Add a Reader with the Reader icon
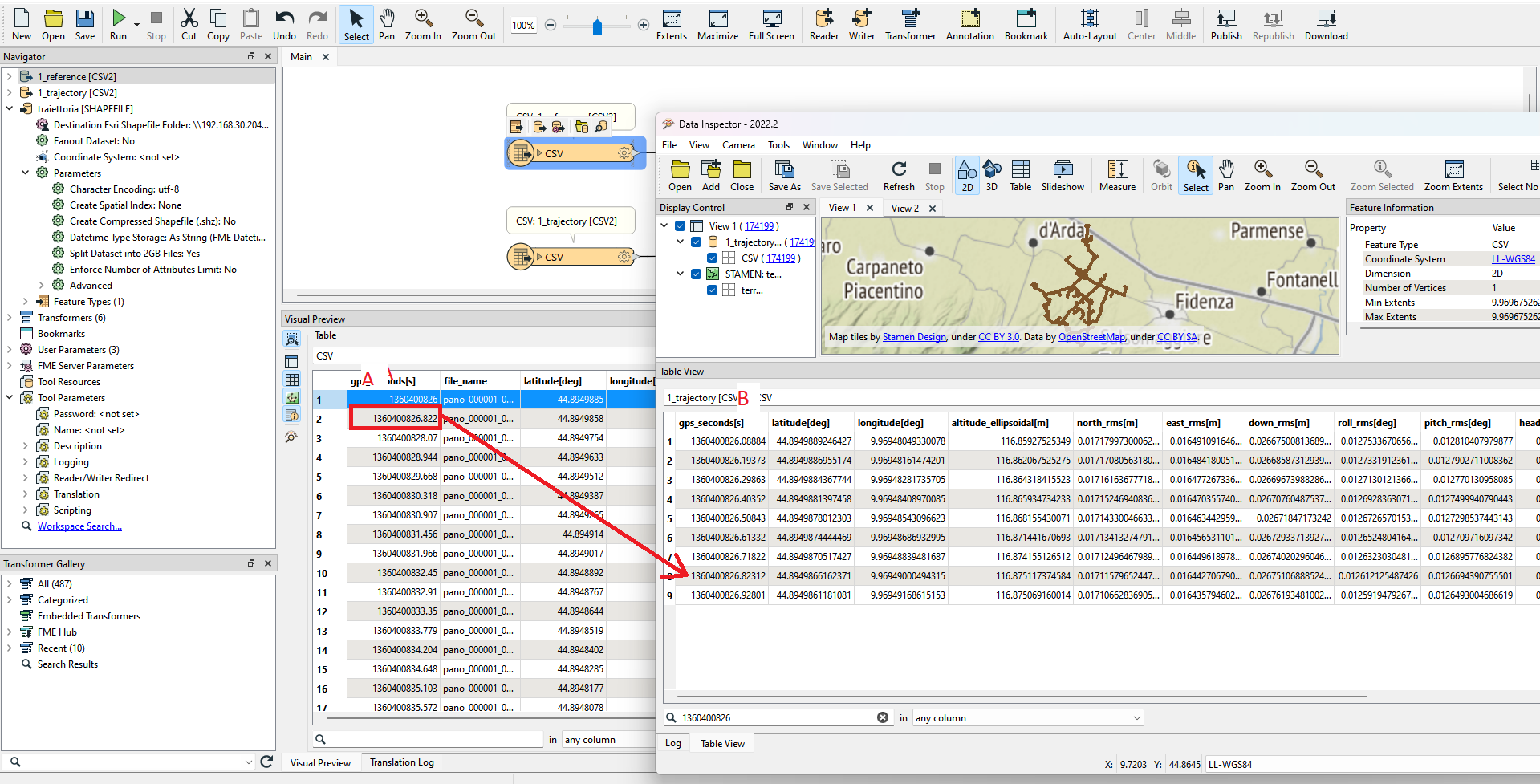 [x=824, y=24]
